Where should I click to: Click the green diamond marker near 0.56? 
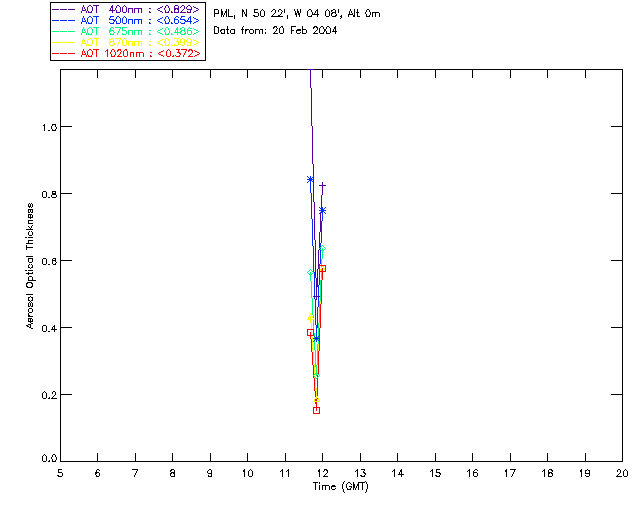click(310, 272)
